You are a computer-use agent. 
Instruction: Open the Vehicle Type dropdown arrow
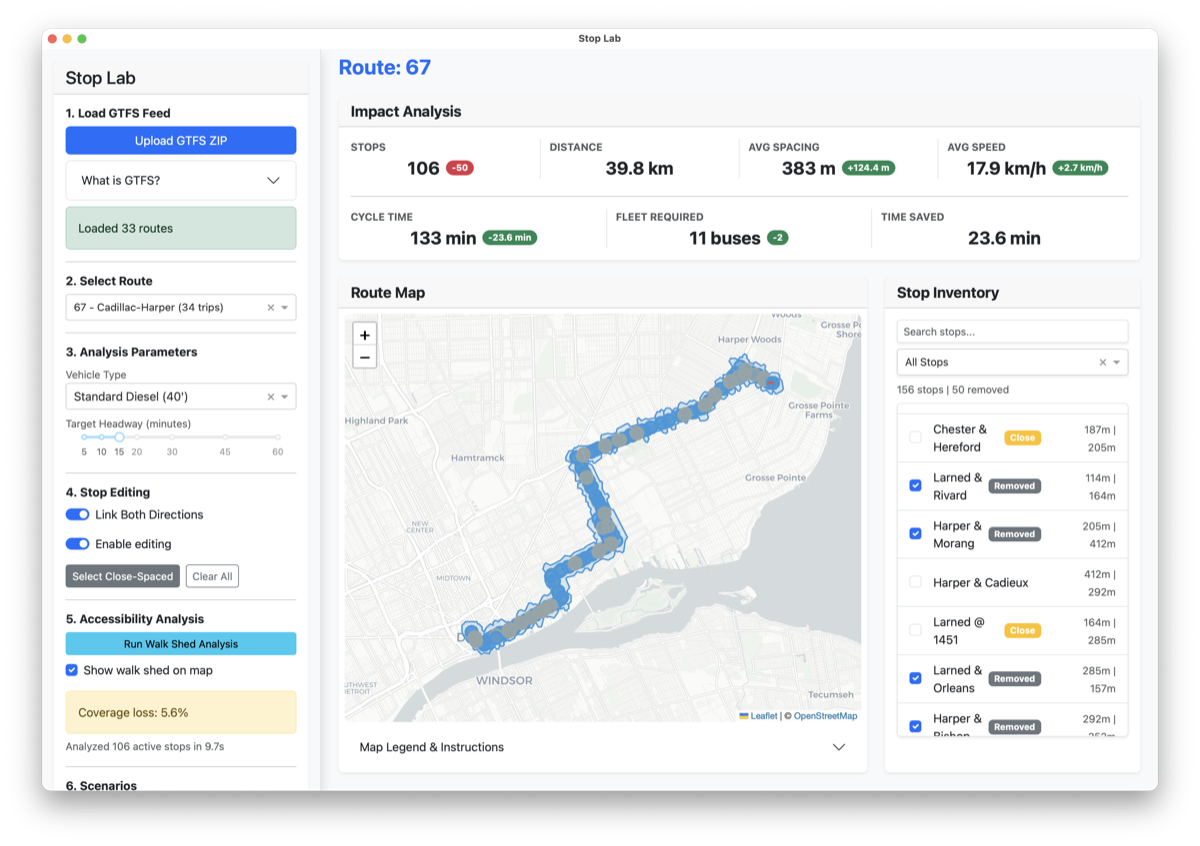(285, 397)
